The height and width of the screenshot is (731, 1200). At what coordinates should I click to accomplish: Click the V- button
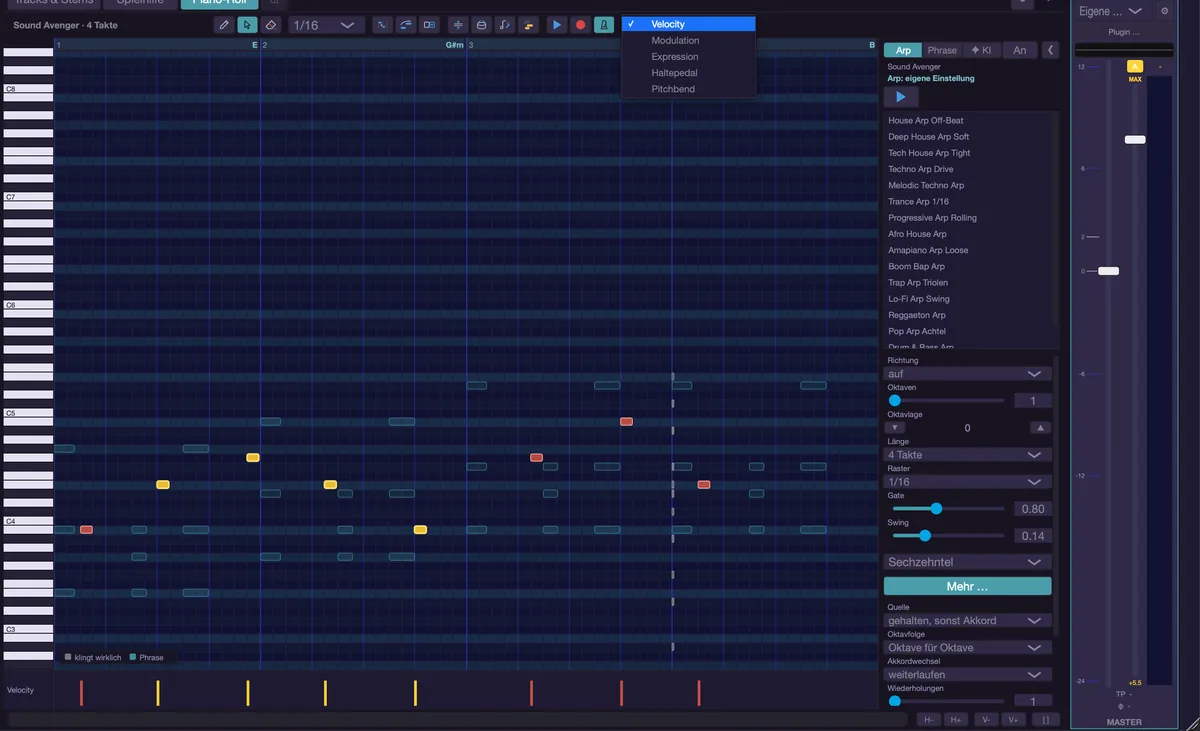[x=986, y=720]
